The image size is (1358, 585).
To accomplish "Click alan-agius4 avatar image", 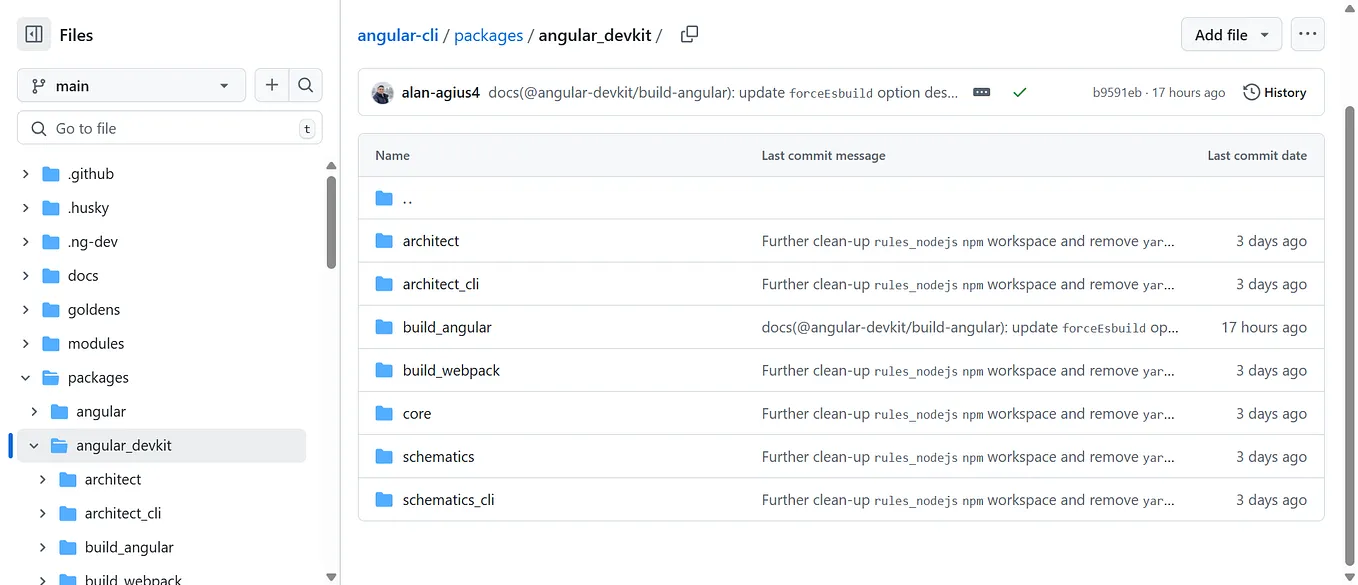I will [x=382, y=93].
